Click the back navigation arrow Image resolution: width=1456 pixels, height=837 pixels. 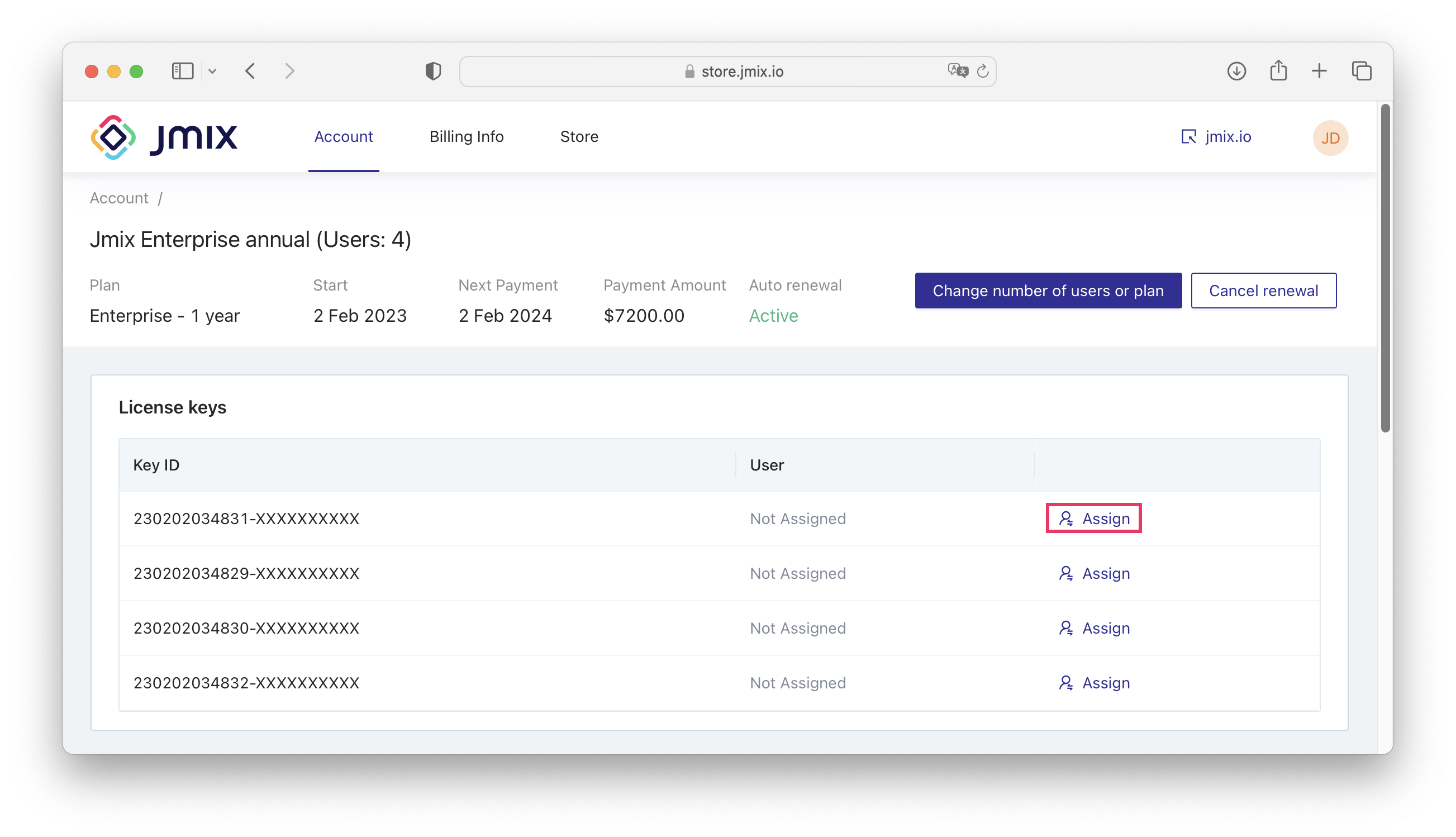(x=250, y=71)
